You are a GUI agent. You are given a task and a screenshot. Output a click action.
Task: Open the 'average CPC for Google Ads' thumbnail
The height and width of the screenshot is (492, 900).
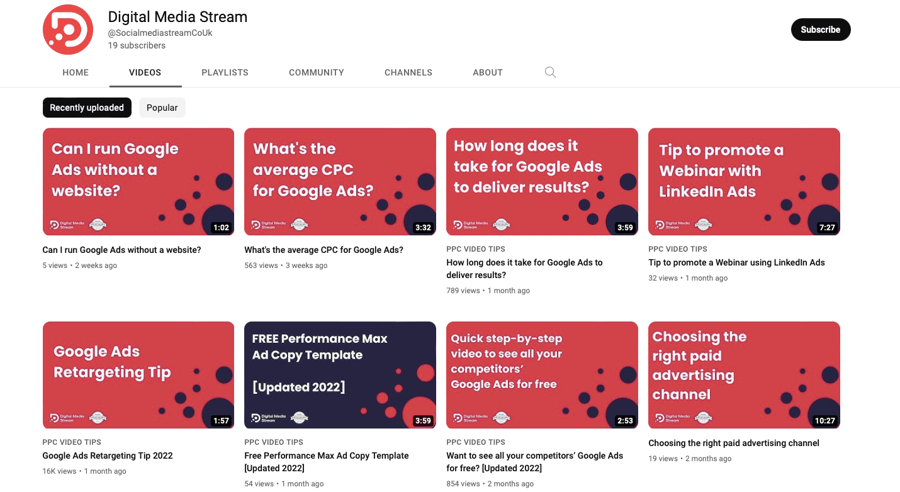point(340,181)
